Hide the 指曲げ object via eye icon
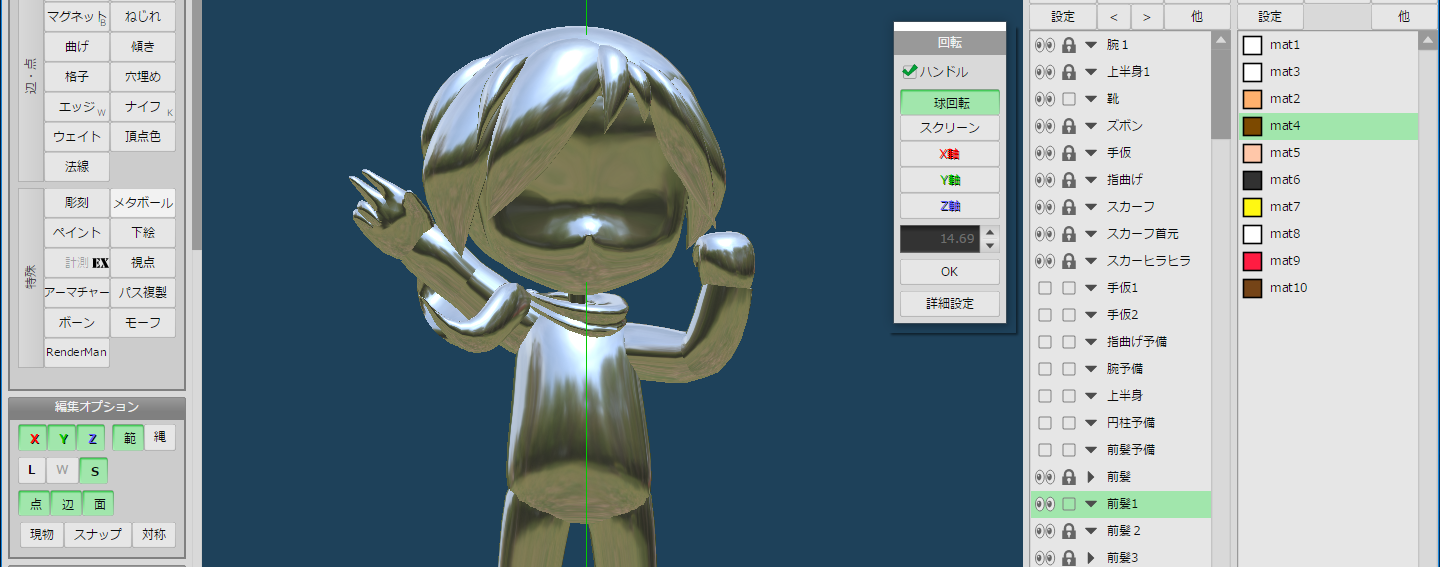The image size is (1440, 567). [1045, 180]
